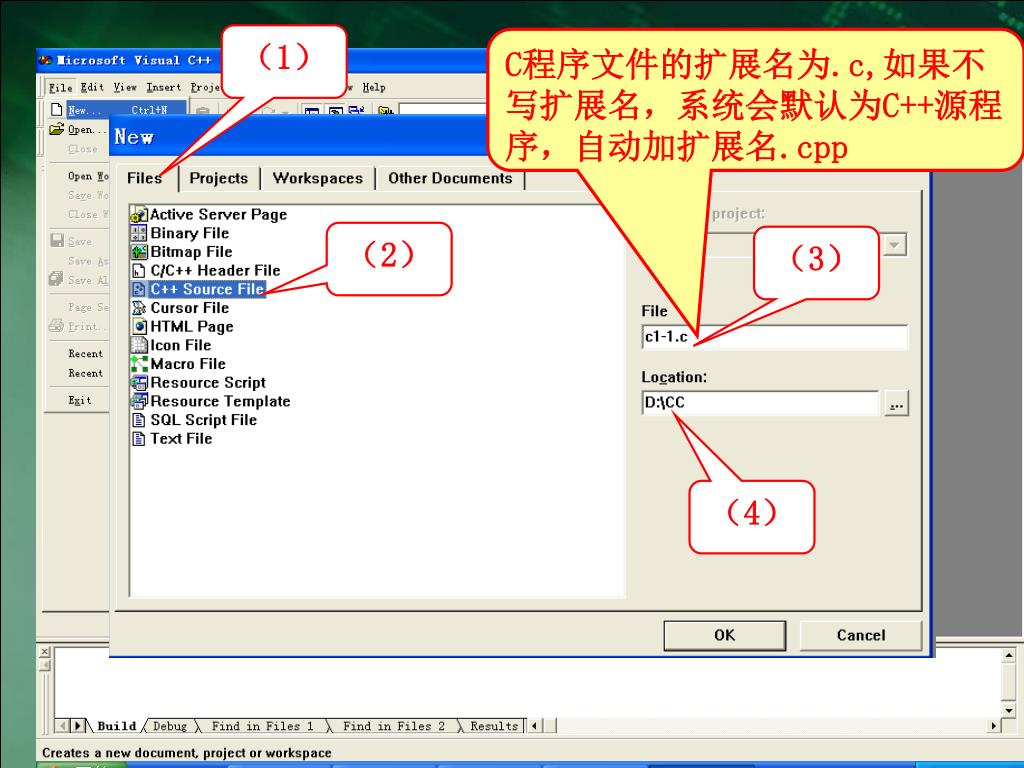Open the Insert menu
1024x768 pixels.
coord(163,88)
